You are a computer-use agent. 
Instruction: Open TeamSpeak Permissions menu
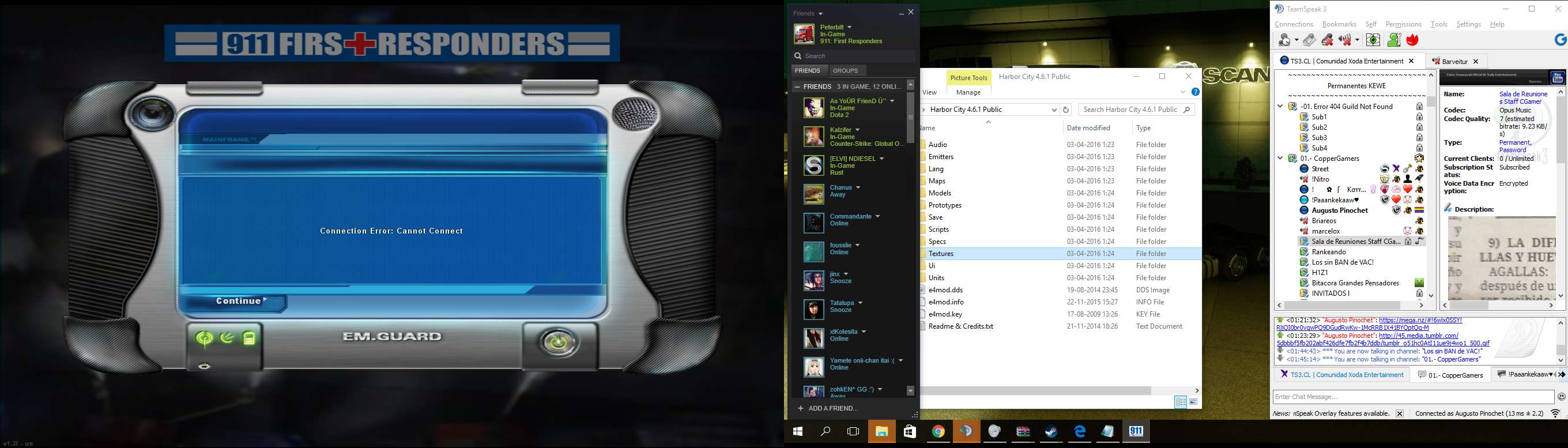point(1403,24)
